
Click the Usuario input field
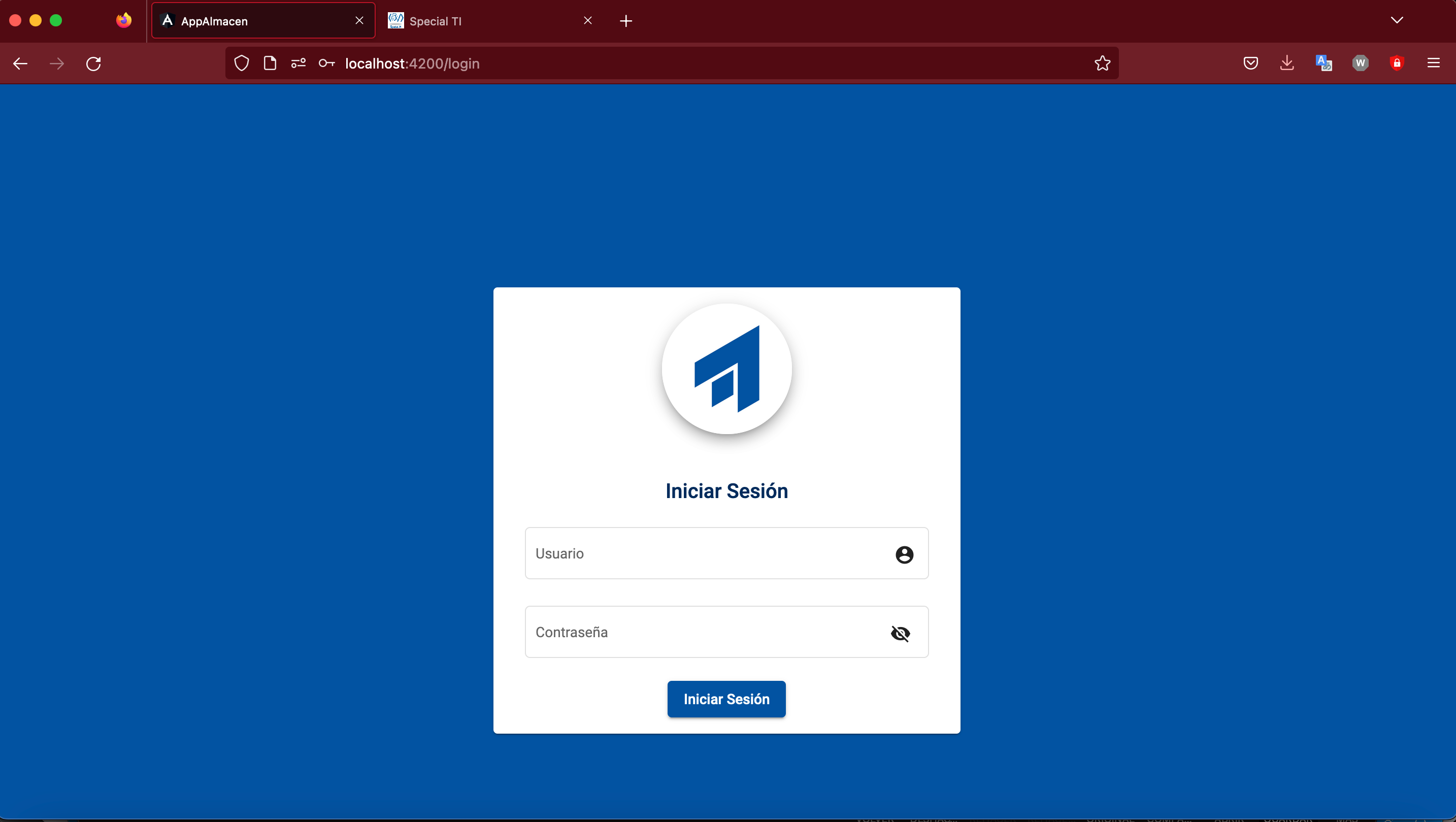pos(707,553)
